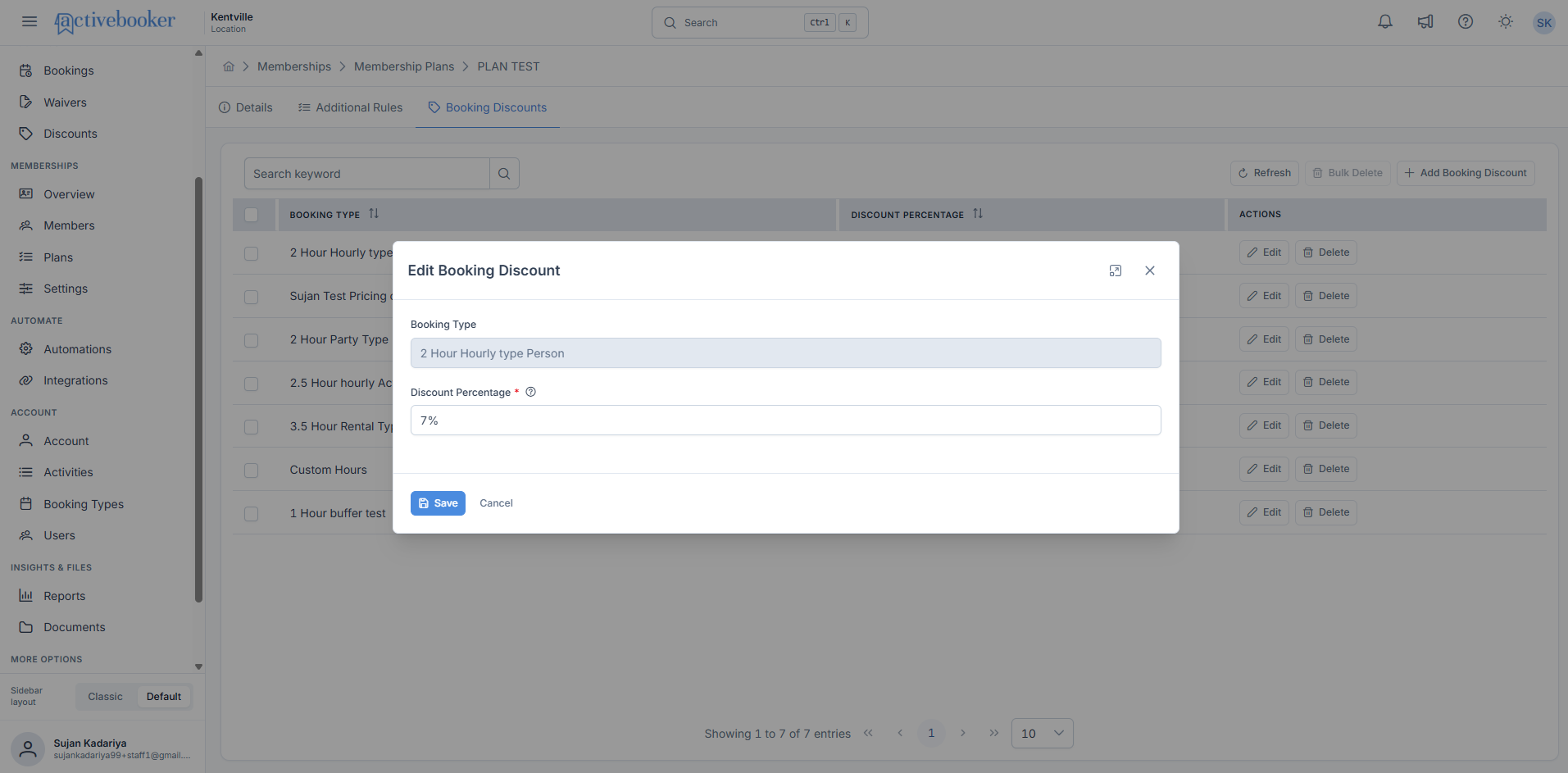The image size is (1568, 773).
Task: Open the announcements megaphone icon
Action: (x=1425, y=22)
